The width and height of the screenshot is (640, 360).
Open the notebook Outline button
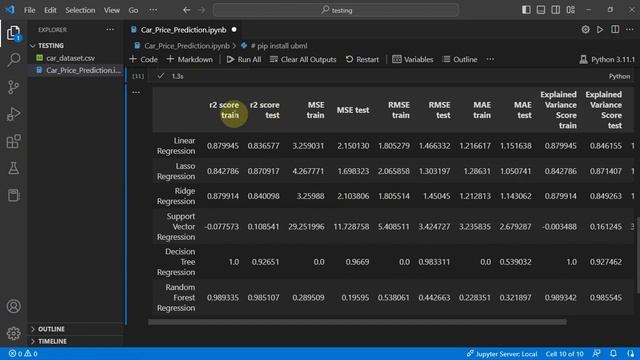click(x=460, y=59)
